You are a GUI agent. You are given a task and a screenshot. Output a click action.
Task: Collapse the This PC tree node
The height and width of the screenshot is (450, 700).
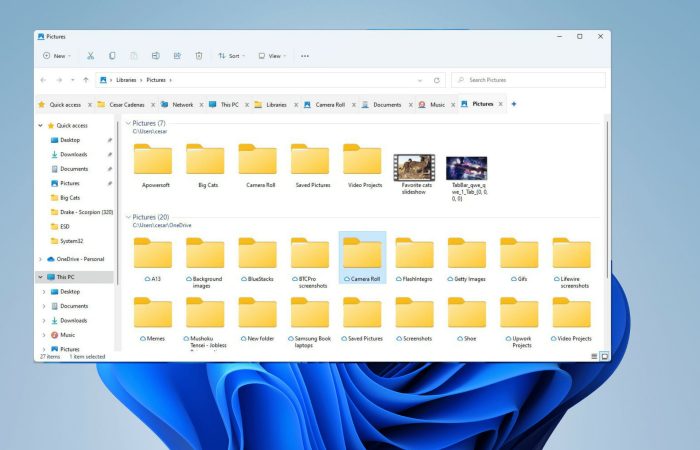(x=40, y=277)
